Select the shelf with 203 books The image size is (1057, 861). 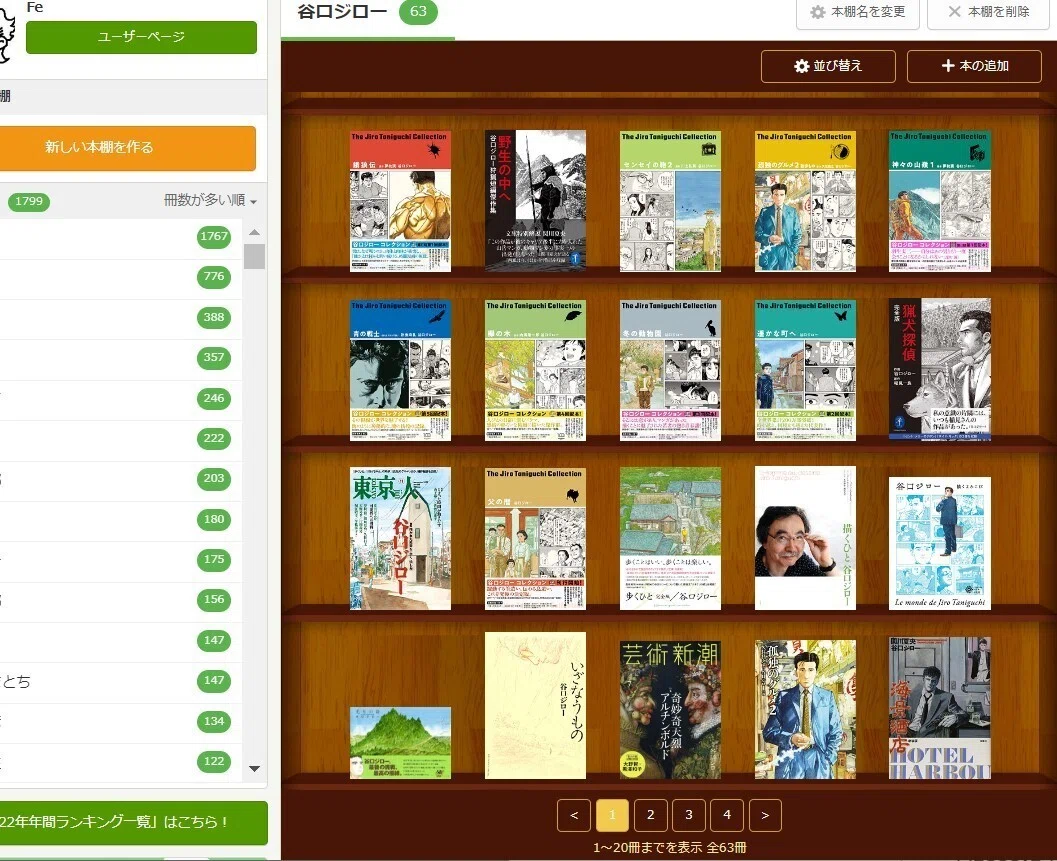(x=121, y=479)
